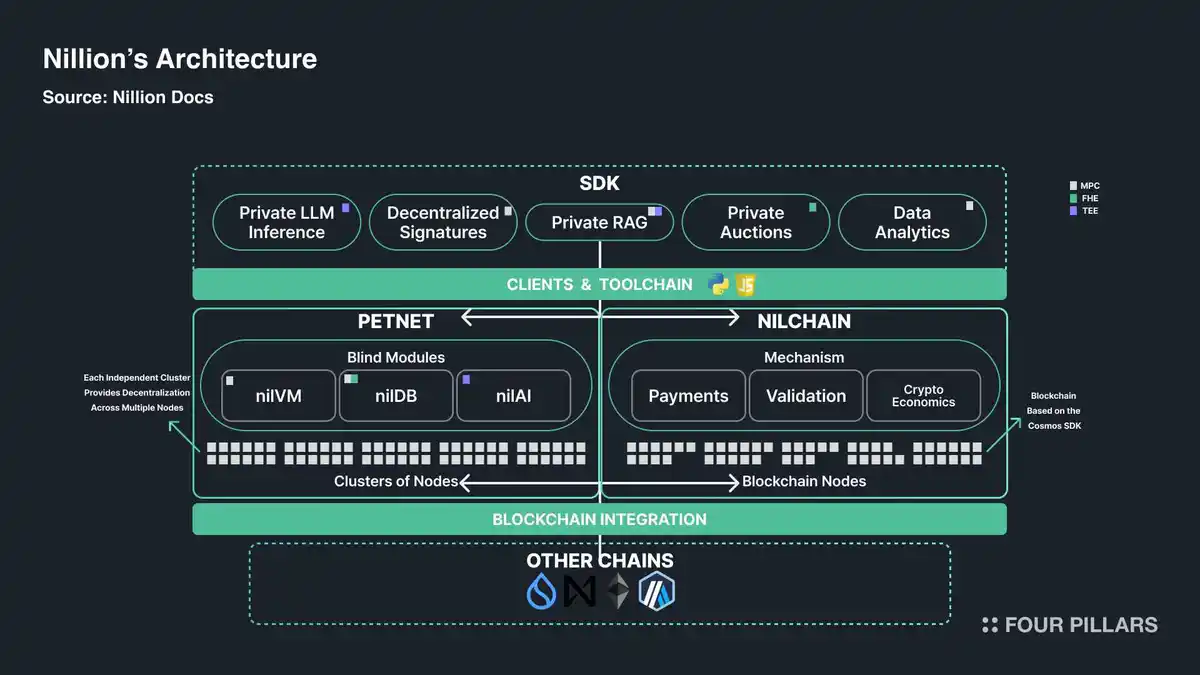Click the nilDB blind module
The height and width of the screenshot is (675, 1200).
tap(396, 396)
